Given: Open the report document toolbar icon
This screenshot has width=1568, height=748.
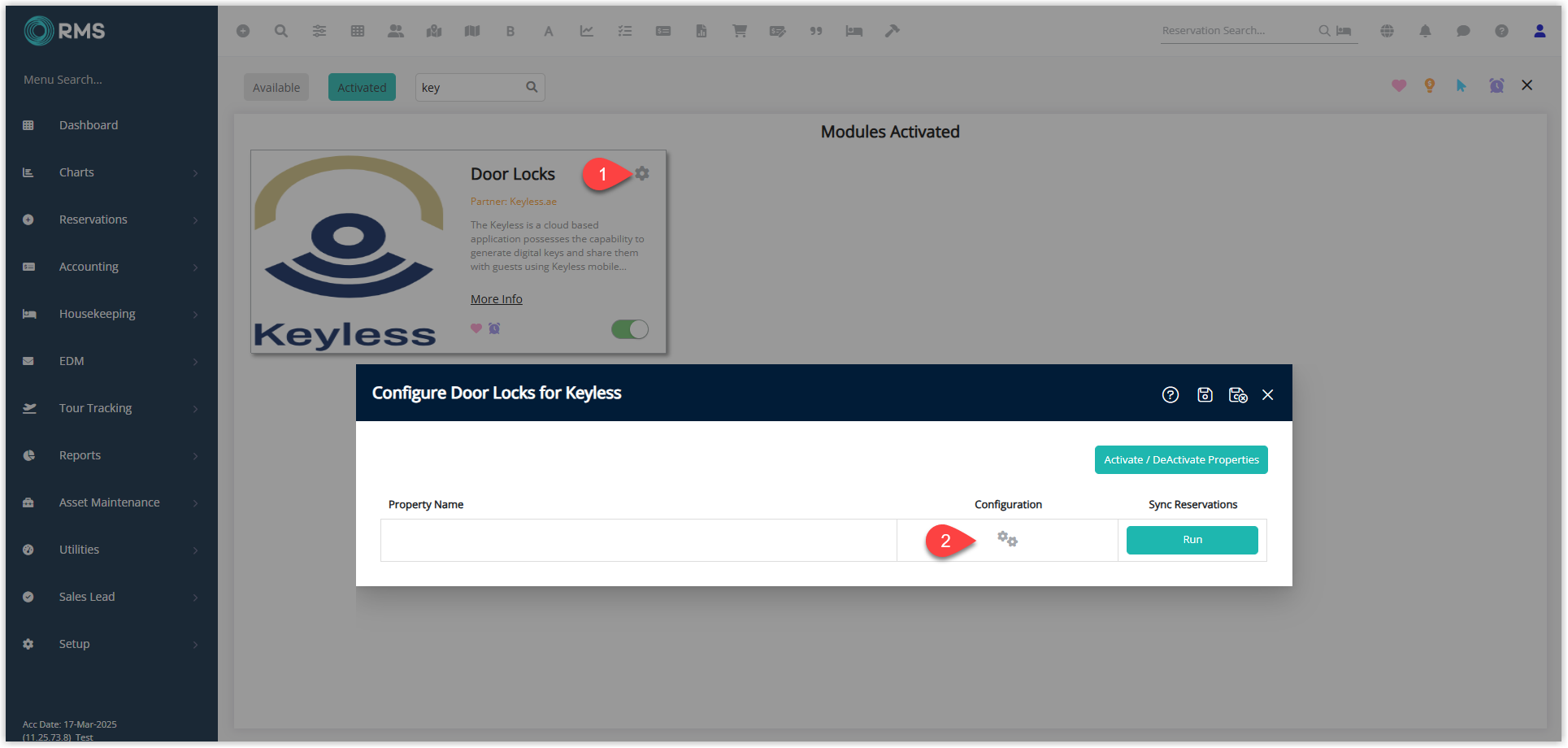Looking at the screenshot, I should click(701, 31).
